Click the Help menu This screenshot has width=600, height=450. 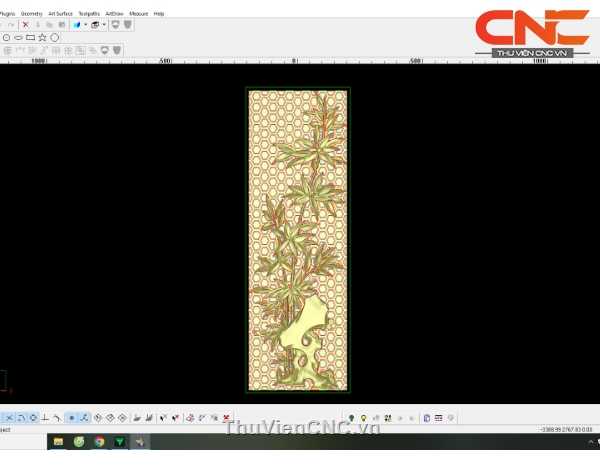pyautogui.click(x=159, y=13)
